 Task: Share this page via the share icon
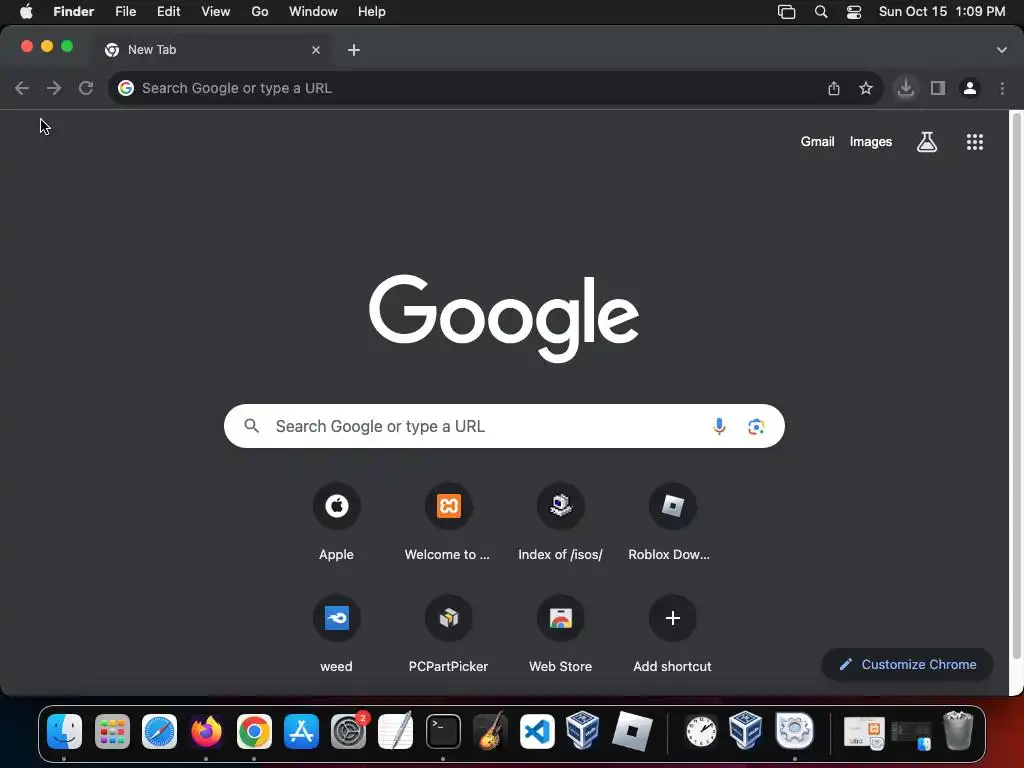[x=834, y=88]
